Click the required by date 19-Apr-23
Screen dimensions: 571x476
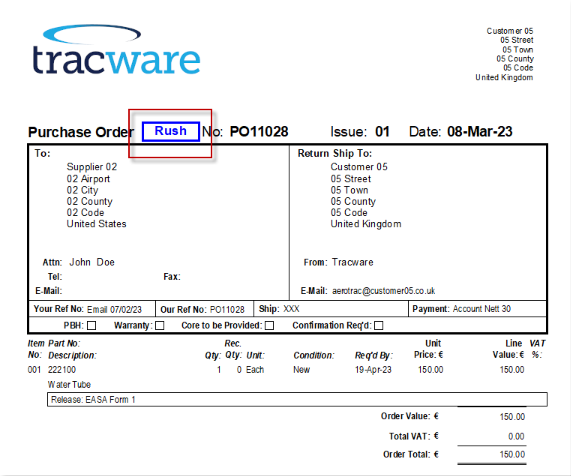(x=373, y=370)
